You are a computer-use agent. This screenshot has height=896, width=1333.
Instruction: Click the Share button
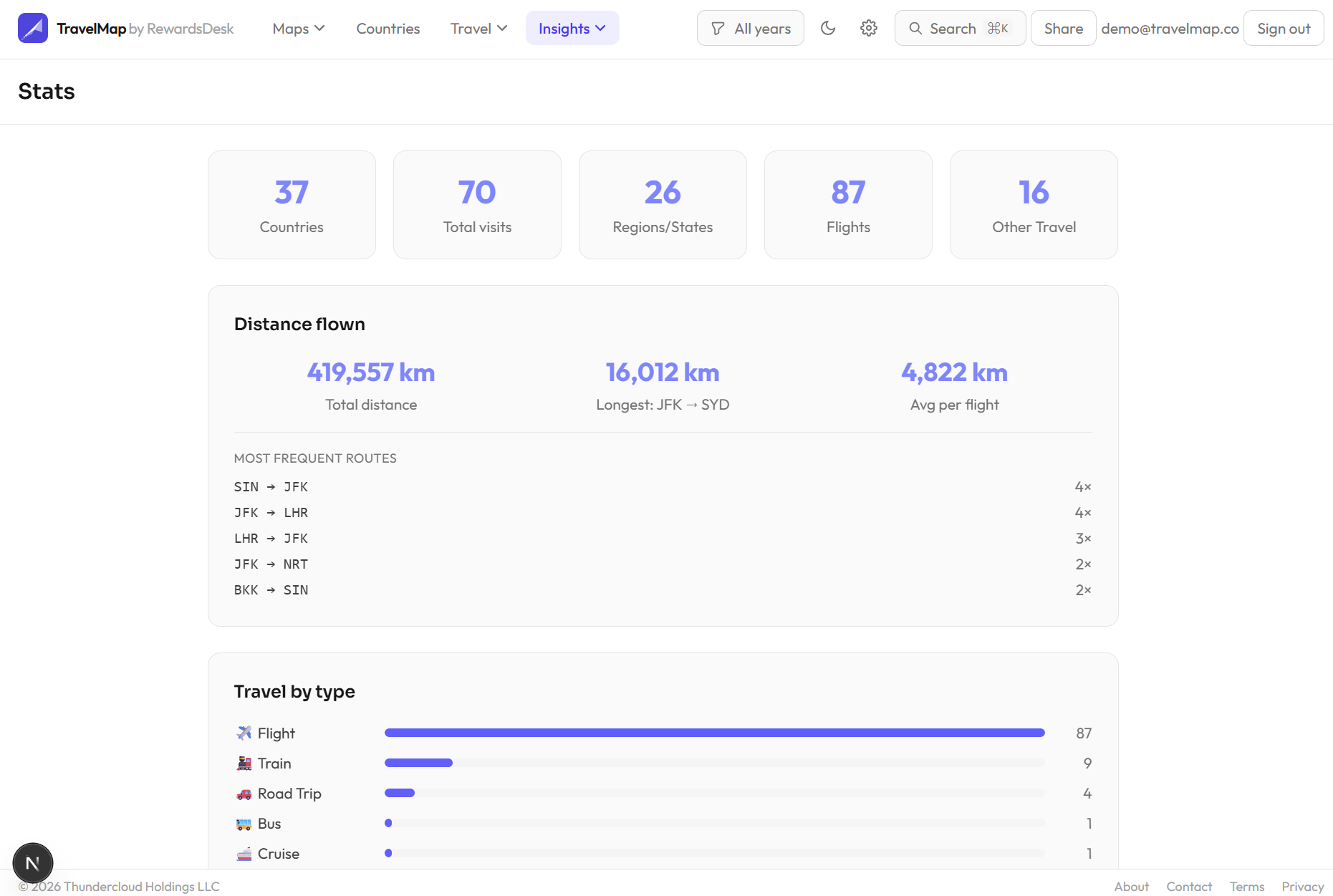[x=1062, y=28]
